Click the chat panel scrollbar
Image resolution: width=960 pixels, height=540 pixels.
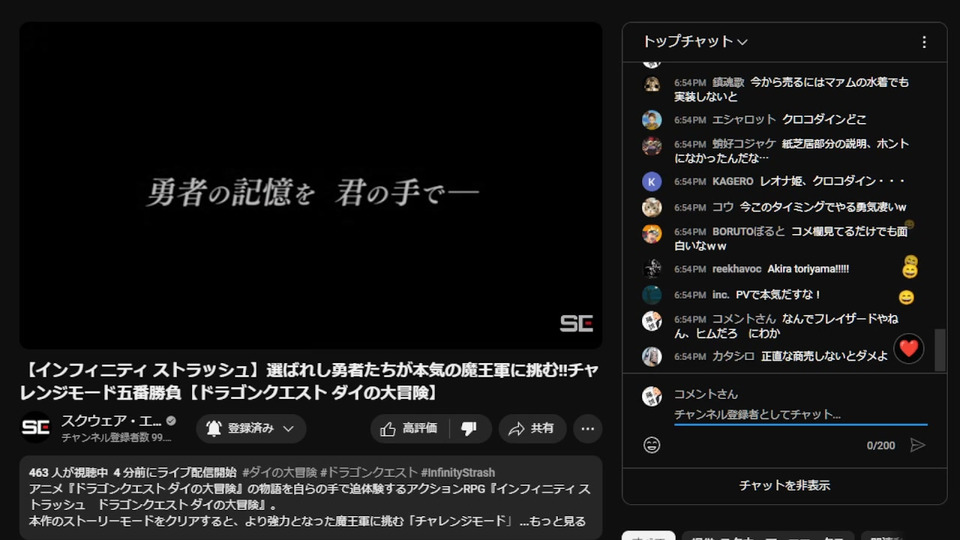click(x=940, y=350)
